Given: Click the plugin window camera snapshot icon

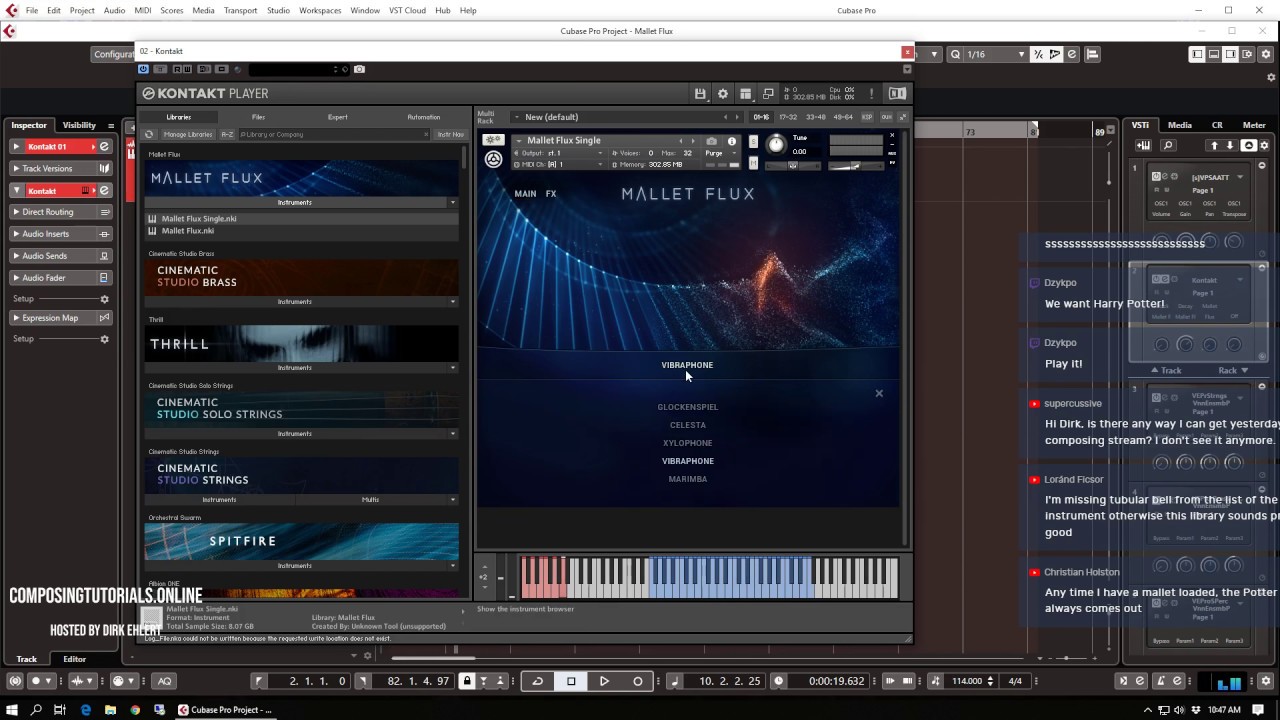Looking at the screenshot, I should coord(359,69).
